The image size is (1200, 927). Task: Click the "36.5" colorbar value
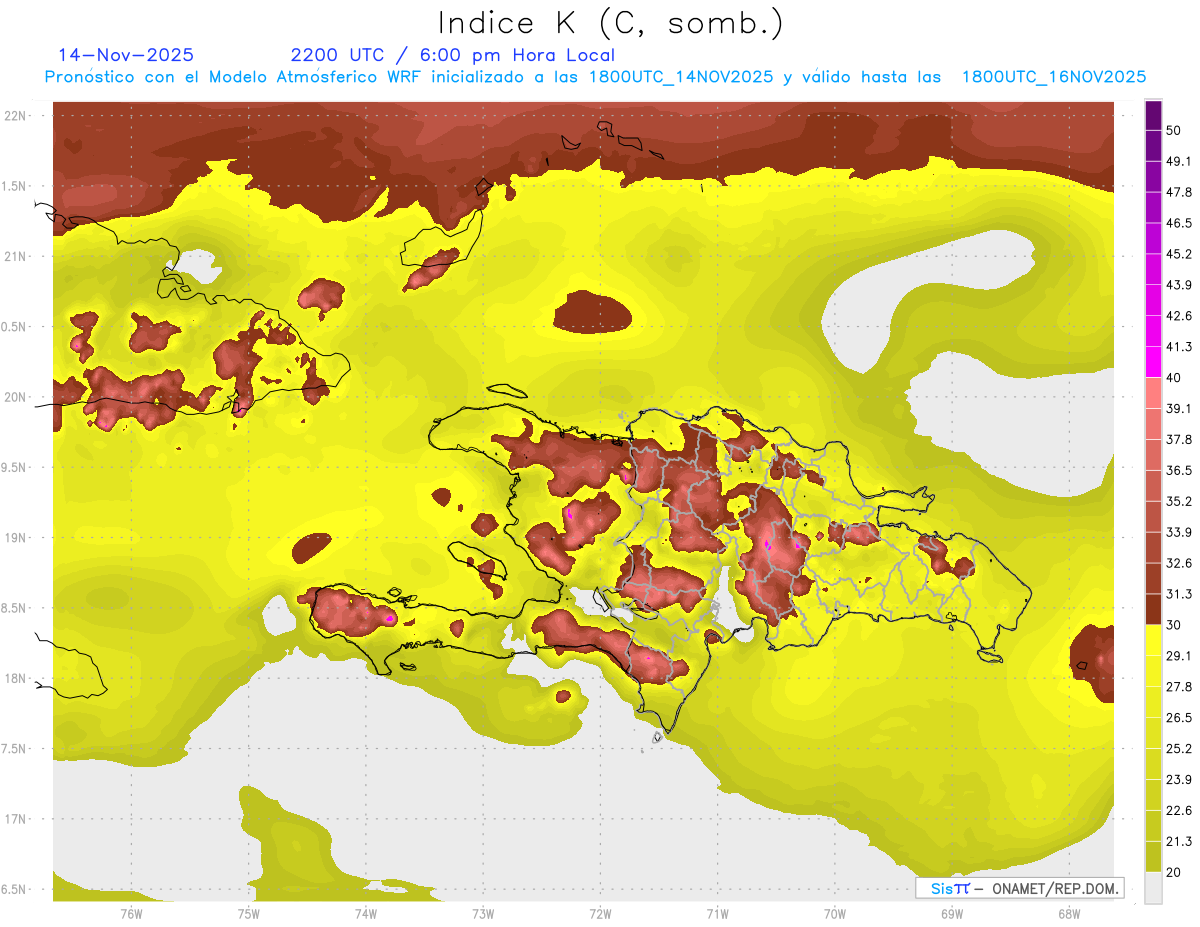click(x=1179, y=470)
